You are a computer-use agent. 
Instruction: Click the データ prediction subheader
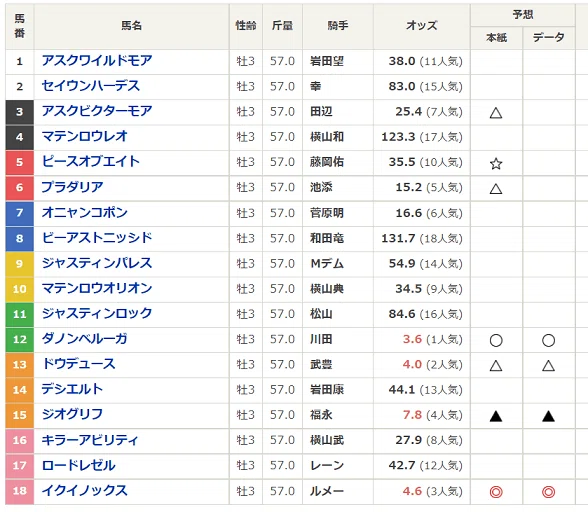[549, 38]
